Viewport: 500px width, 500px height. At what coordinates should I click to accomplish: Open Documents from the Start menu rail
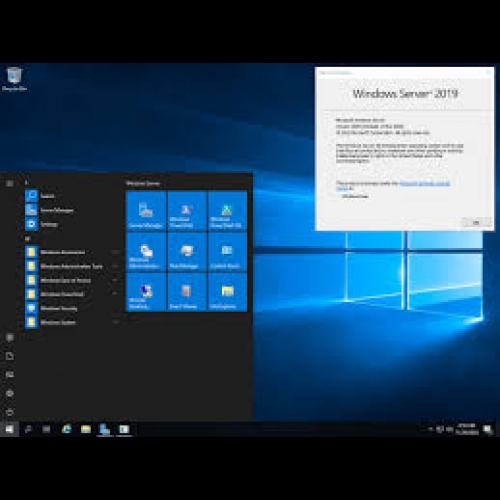(x=10, y=356)
